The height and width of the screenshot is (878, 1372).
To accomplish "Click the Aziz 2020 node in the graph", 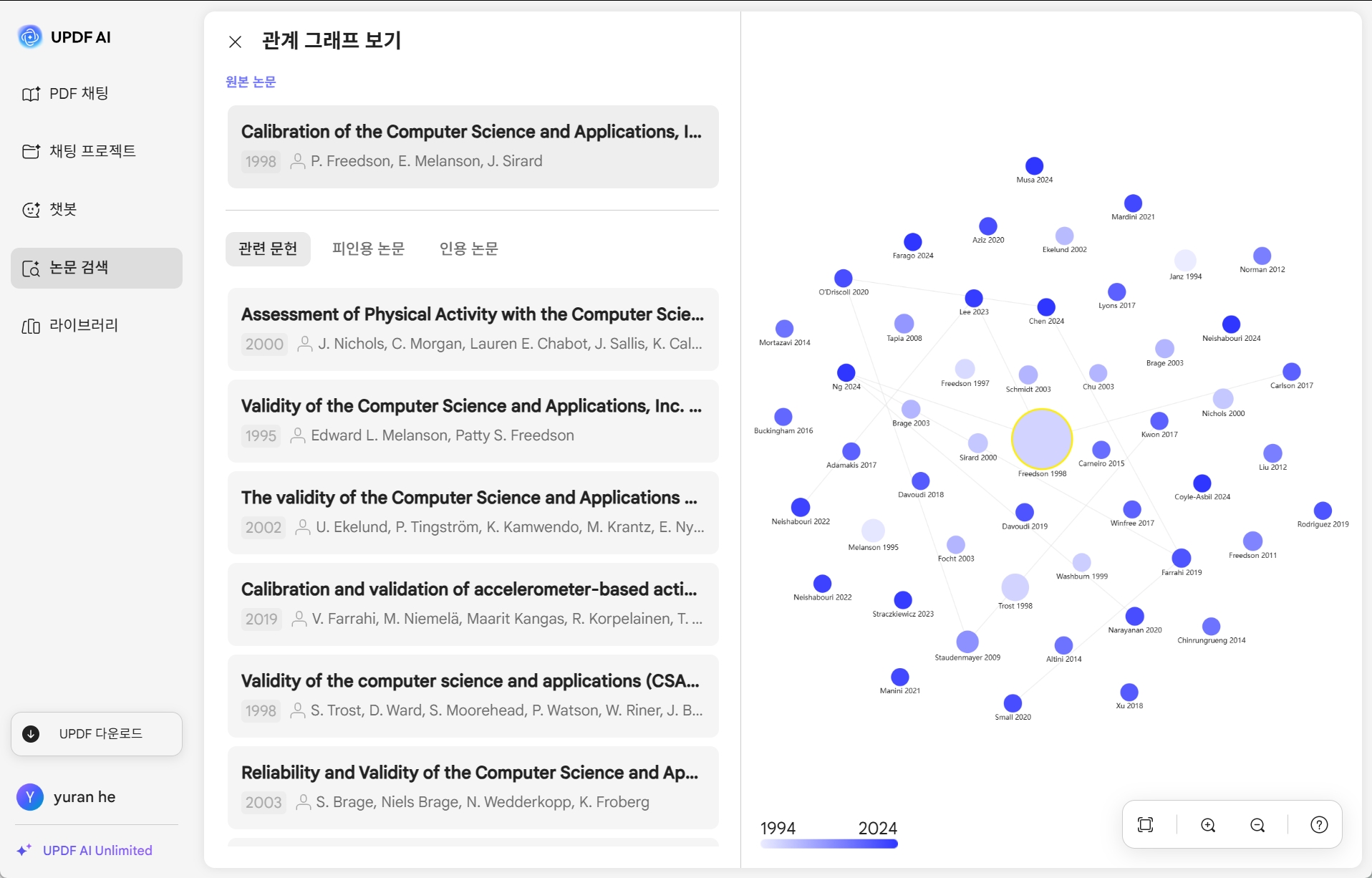I will click(x=988, y=226).
